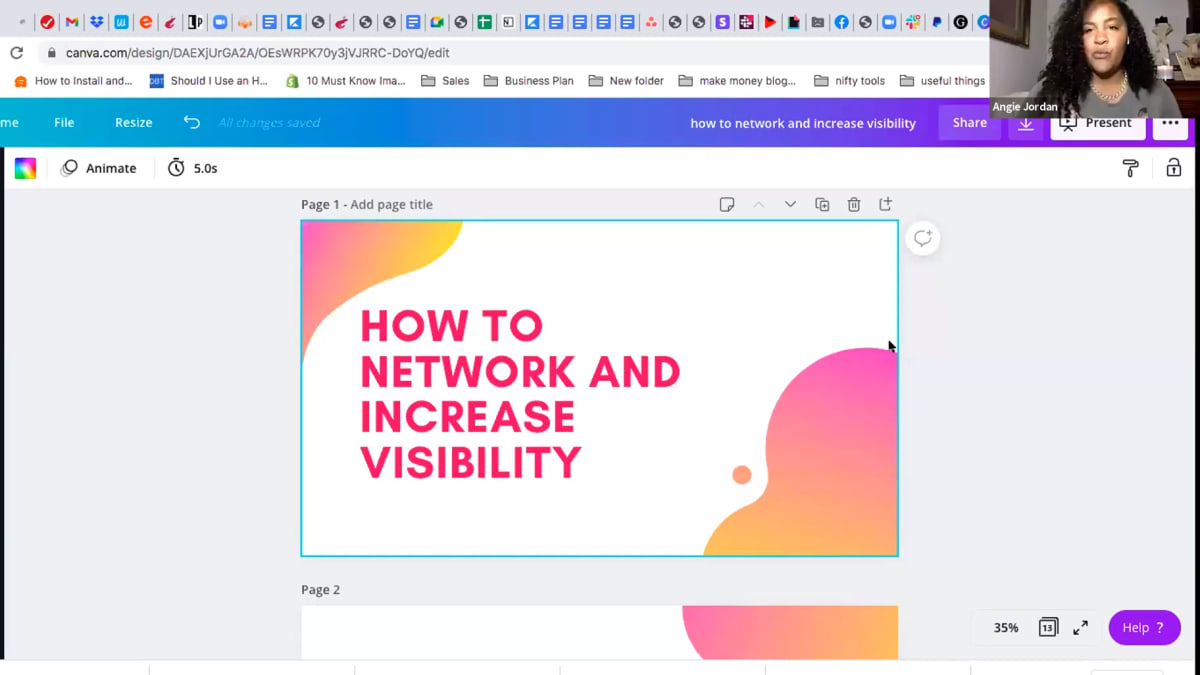Image resolution: width=1200 pixels, height=675 pixels.
Task: Lock the design elements
Action: point(1173,168)
